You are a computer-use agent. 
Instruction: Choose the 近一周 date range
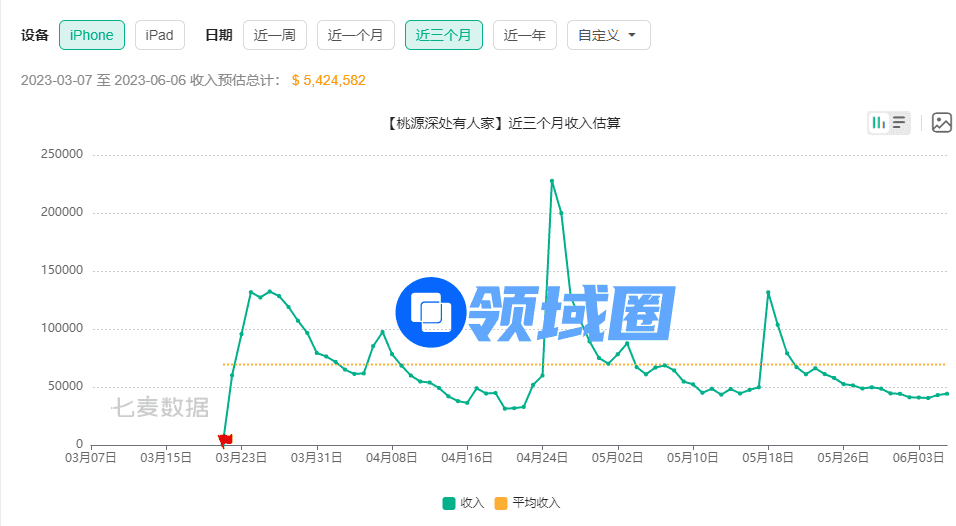(x=275, y=35)
